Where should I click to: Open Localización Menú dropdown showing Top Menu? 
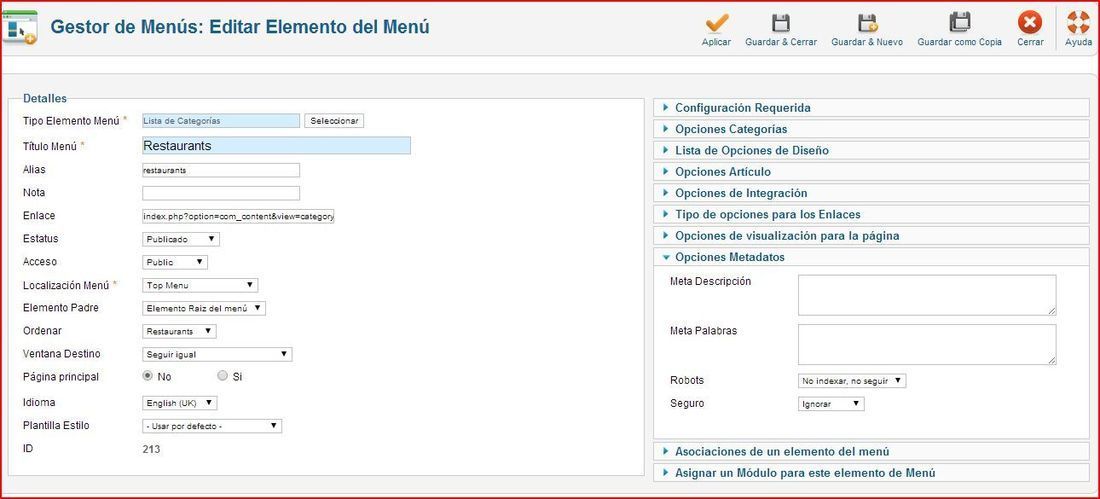point(200,285)
